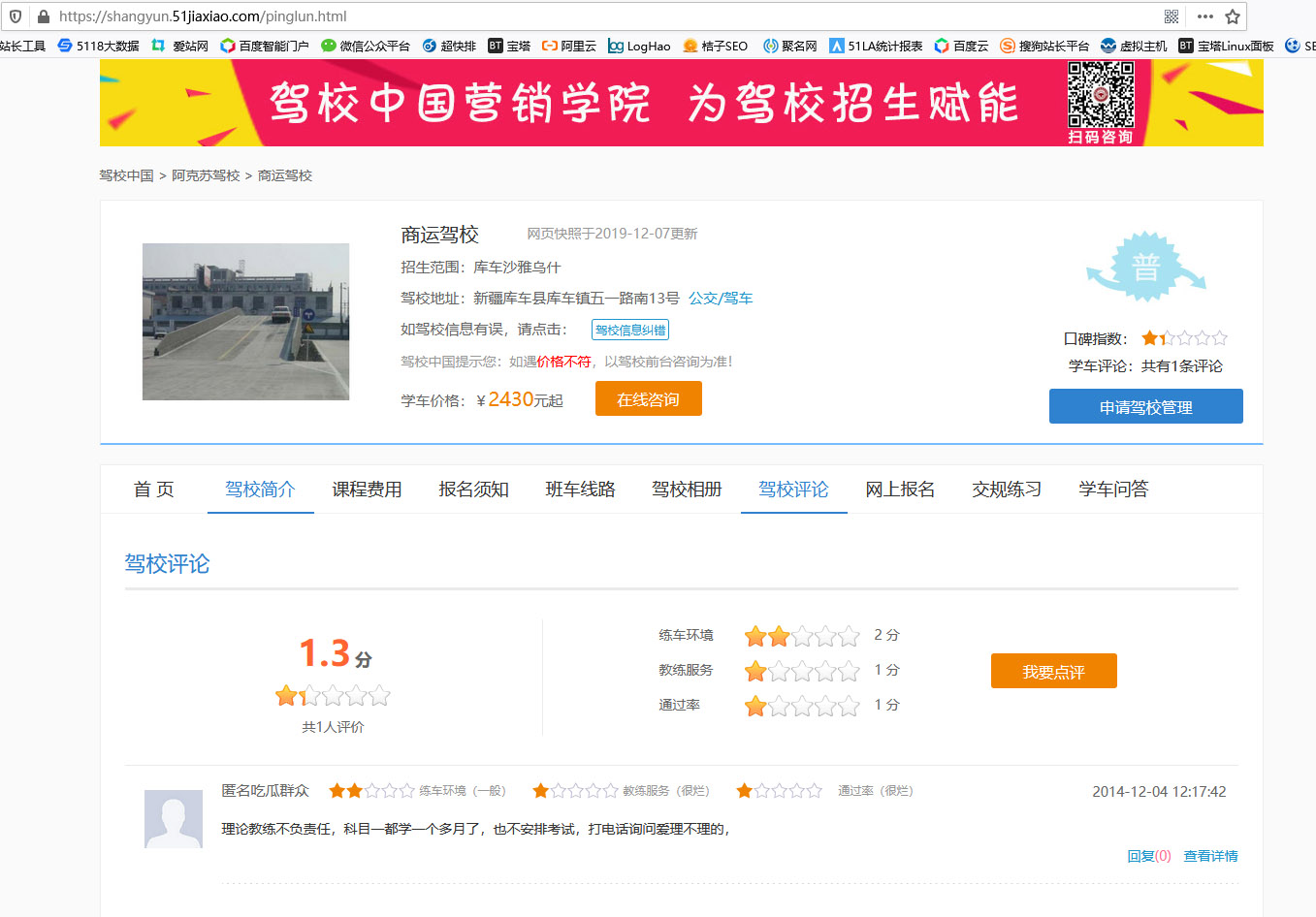
Task: Click the 共有1条评论 text
Action: (1182, 366)
